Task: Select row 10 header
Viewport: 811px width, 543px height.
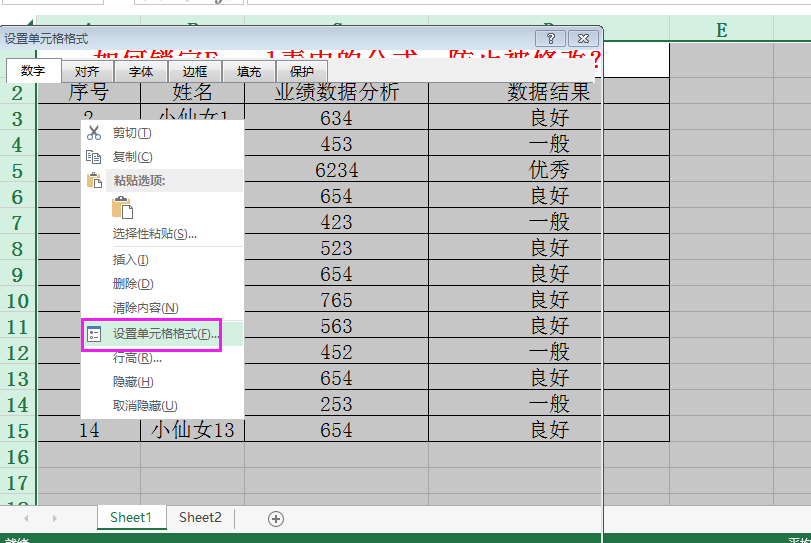Action: (18, 300)
